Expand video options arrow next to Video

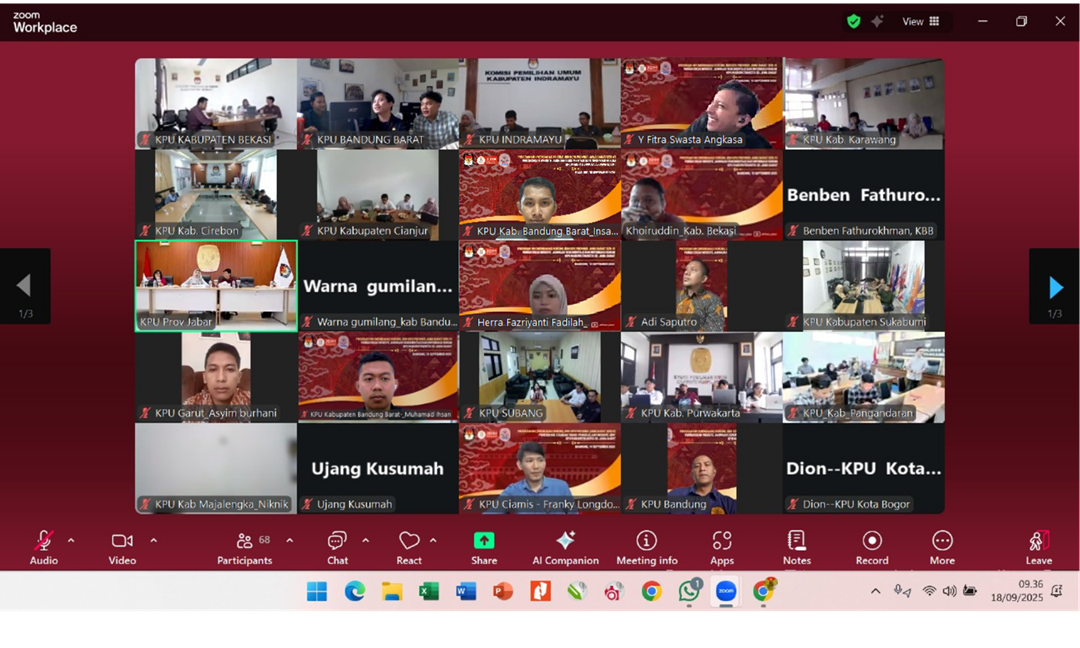point(153,541)
